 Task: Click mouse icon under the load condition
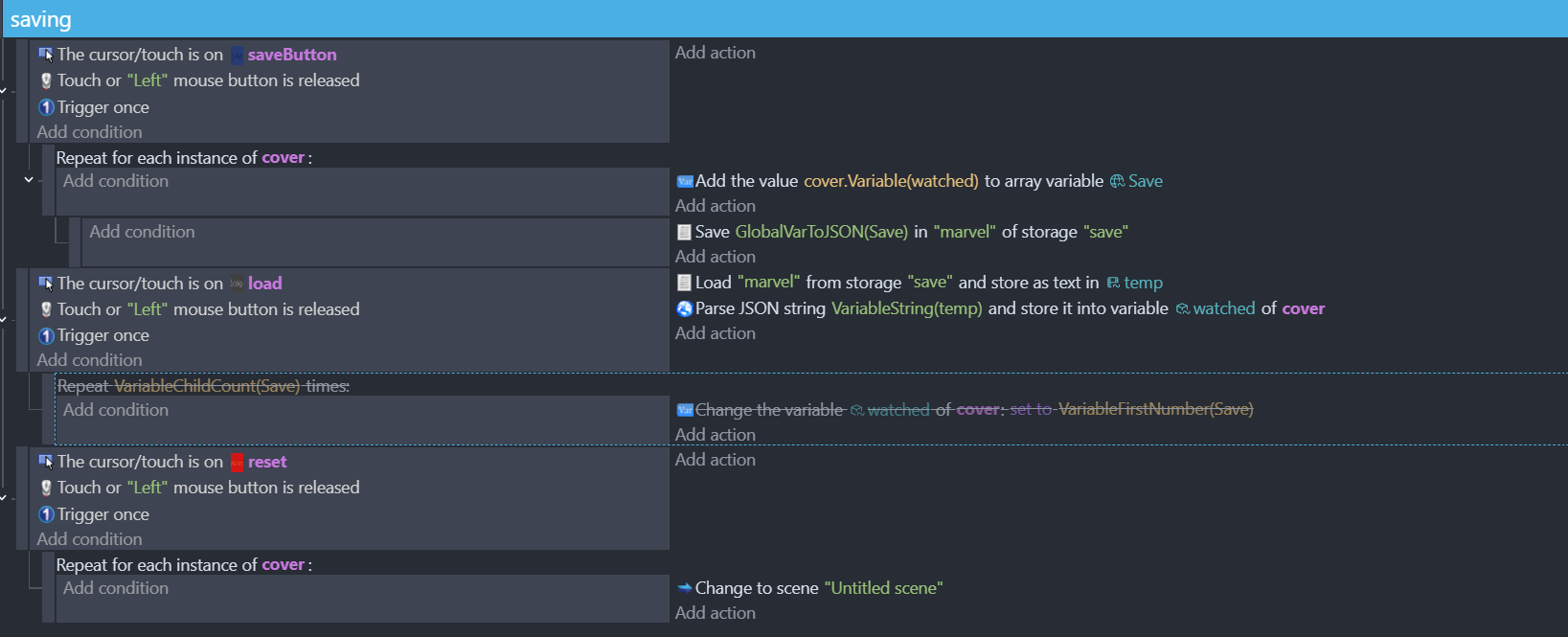(45, 309)
